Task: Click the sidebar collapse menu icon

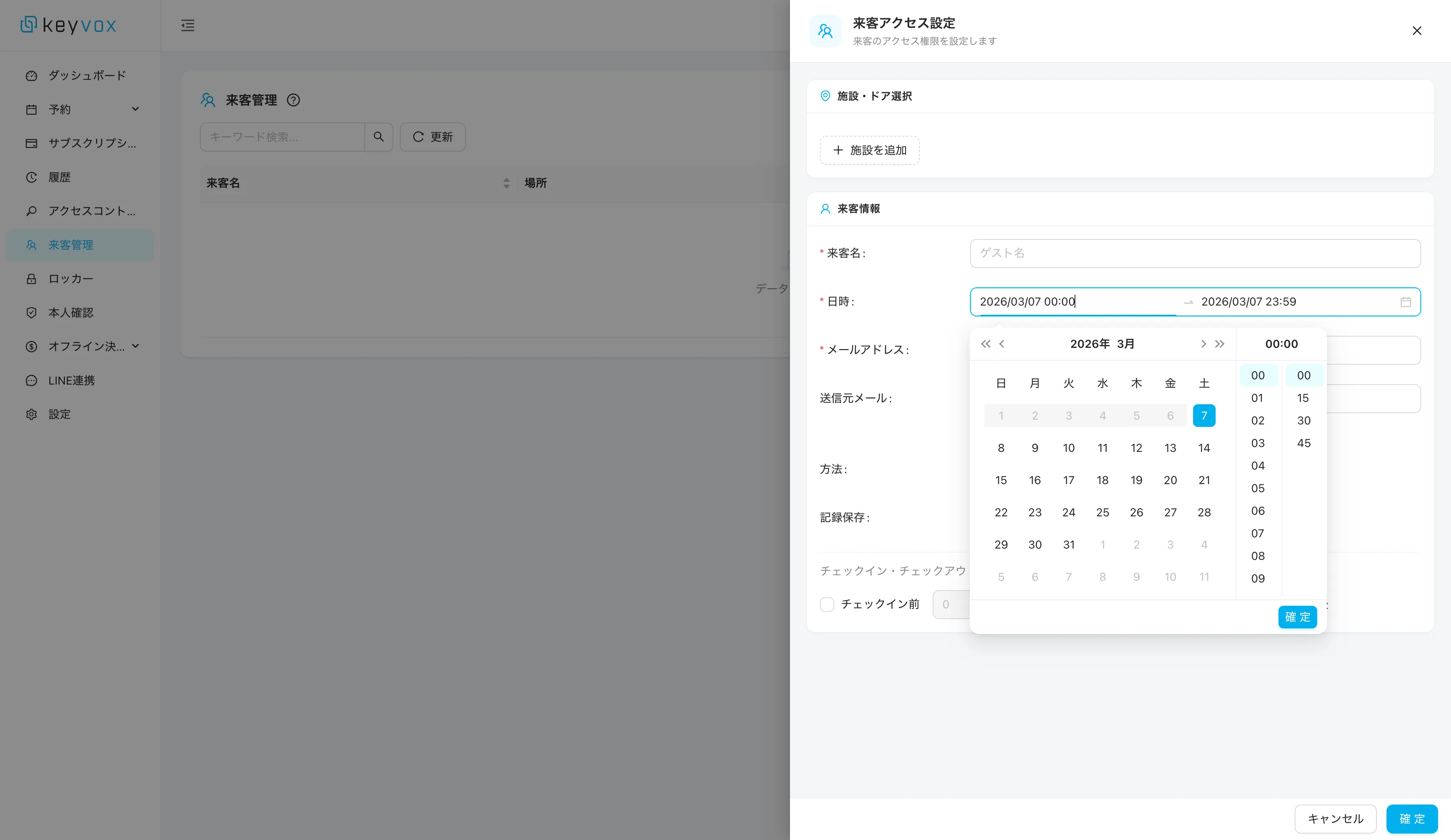Action: click(x=188, y=25)
